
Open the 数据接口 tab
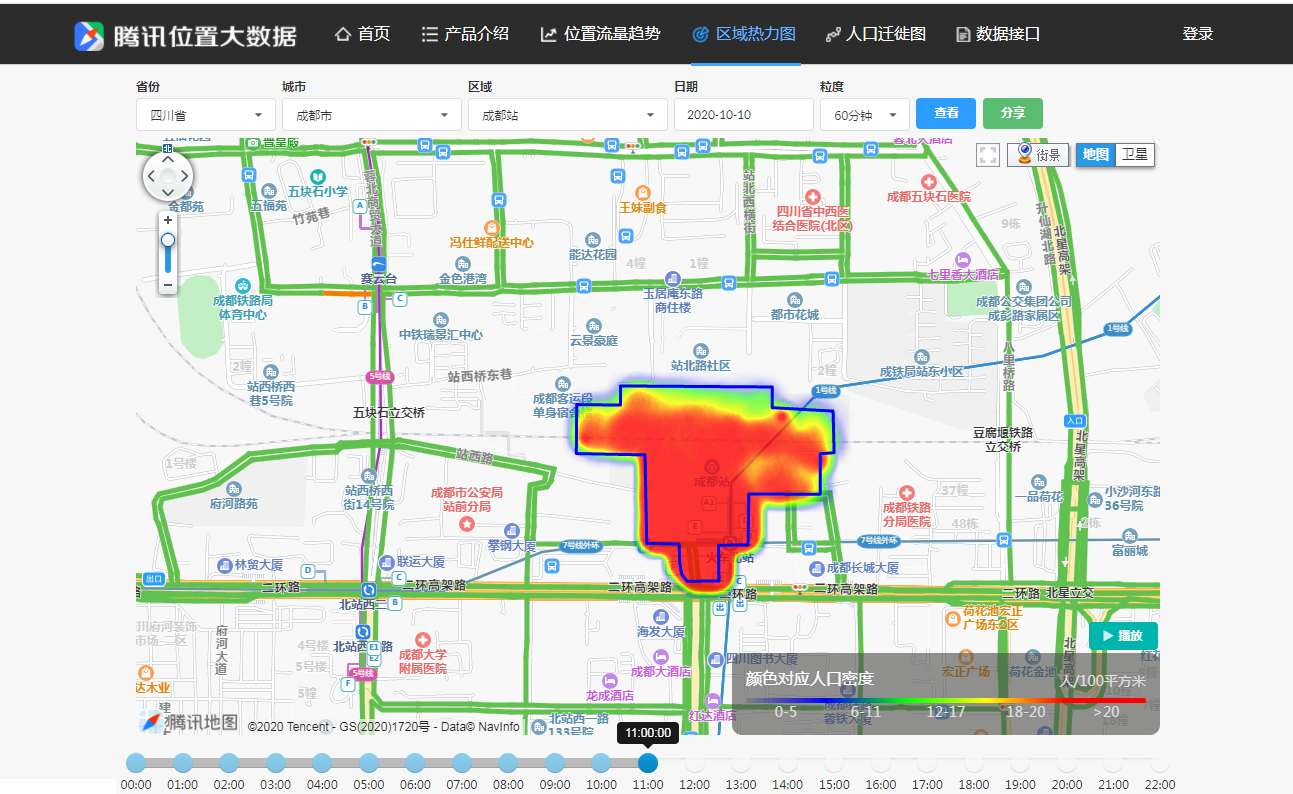click(x=998, y=34)
